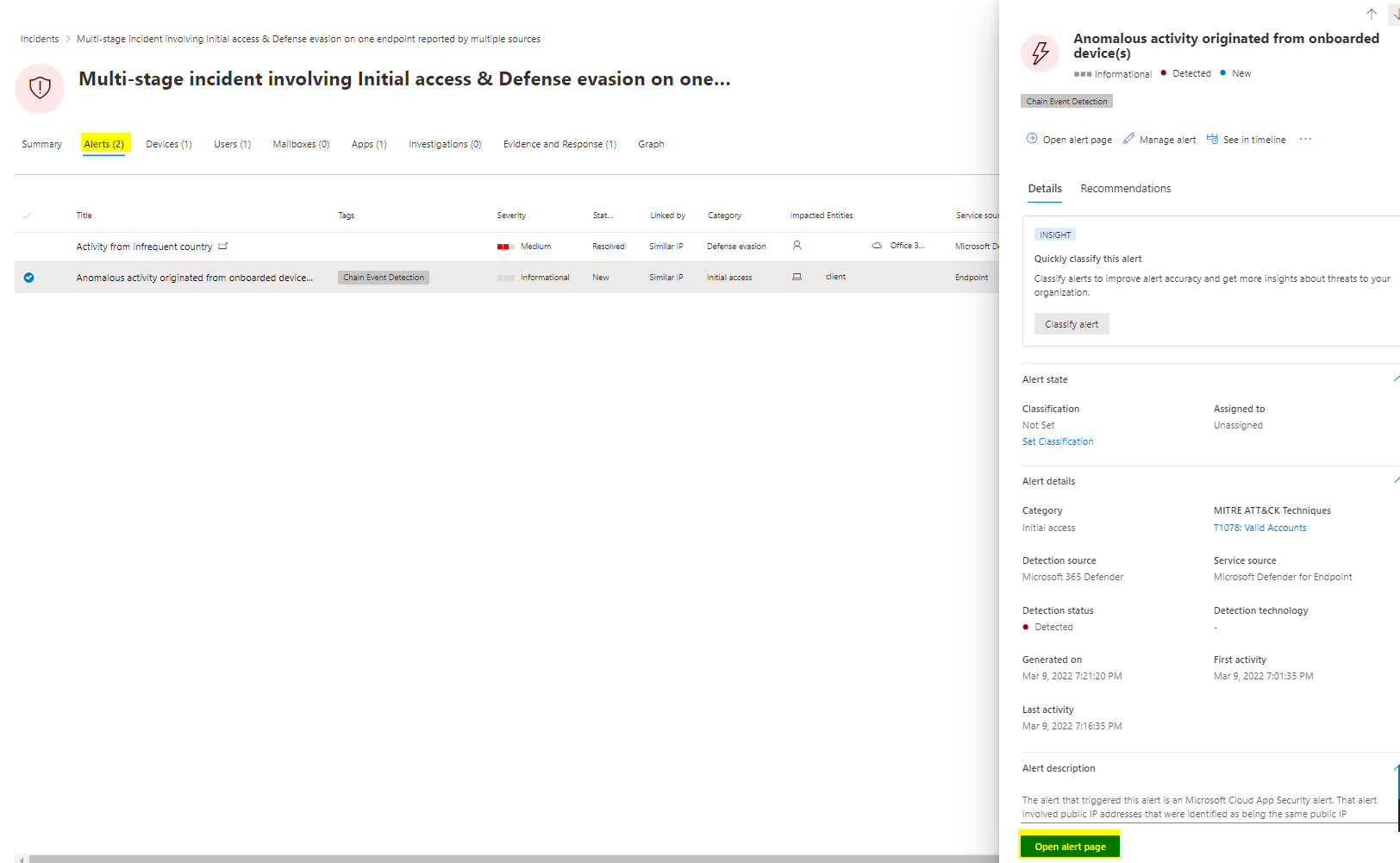Open the Activity from infrequent country alert

coord(144,247)
